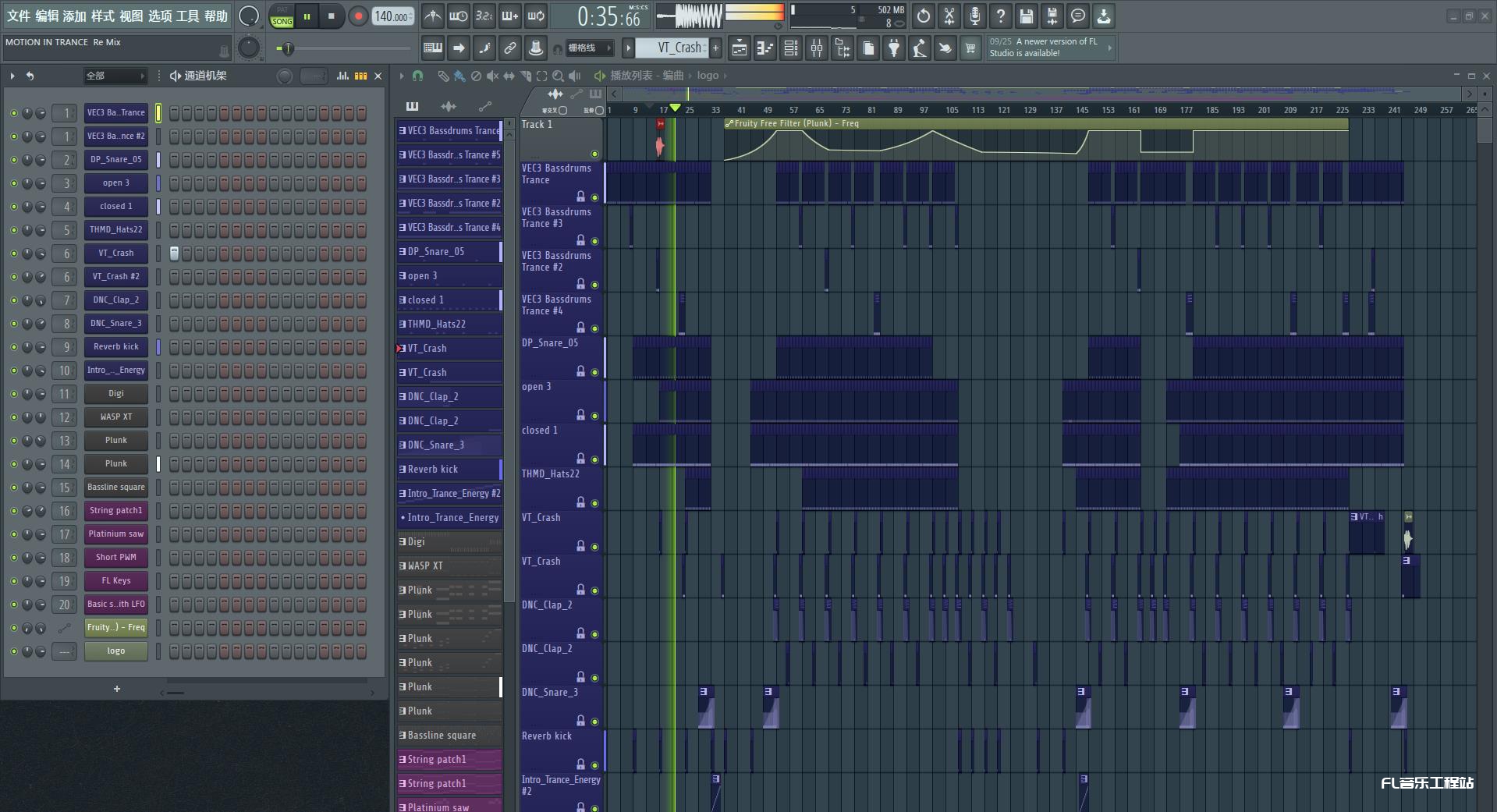Expand the pattern list arrow left of VT_Crash

(628, 48)
